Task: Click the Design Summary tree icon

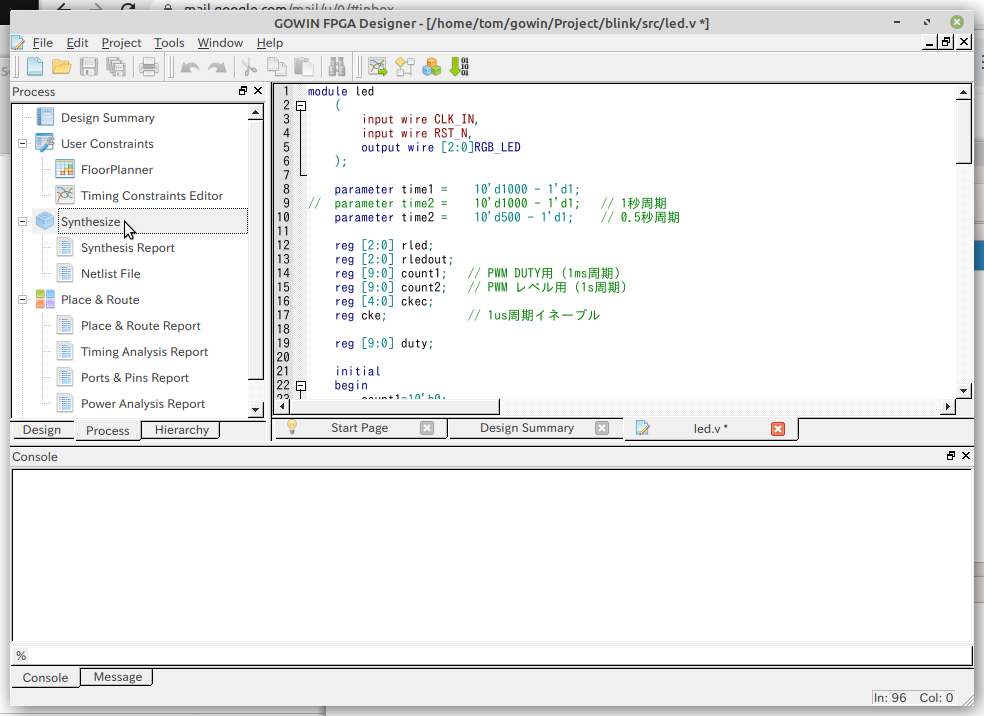Action: 45,117
